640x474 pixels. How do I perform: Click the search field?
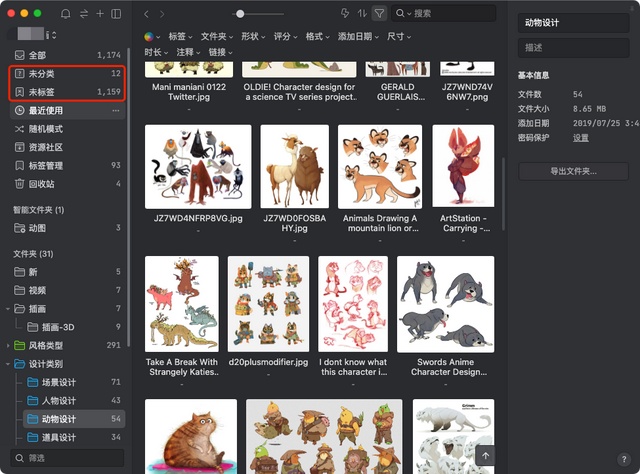(x=444, y=13)
